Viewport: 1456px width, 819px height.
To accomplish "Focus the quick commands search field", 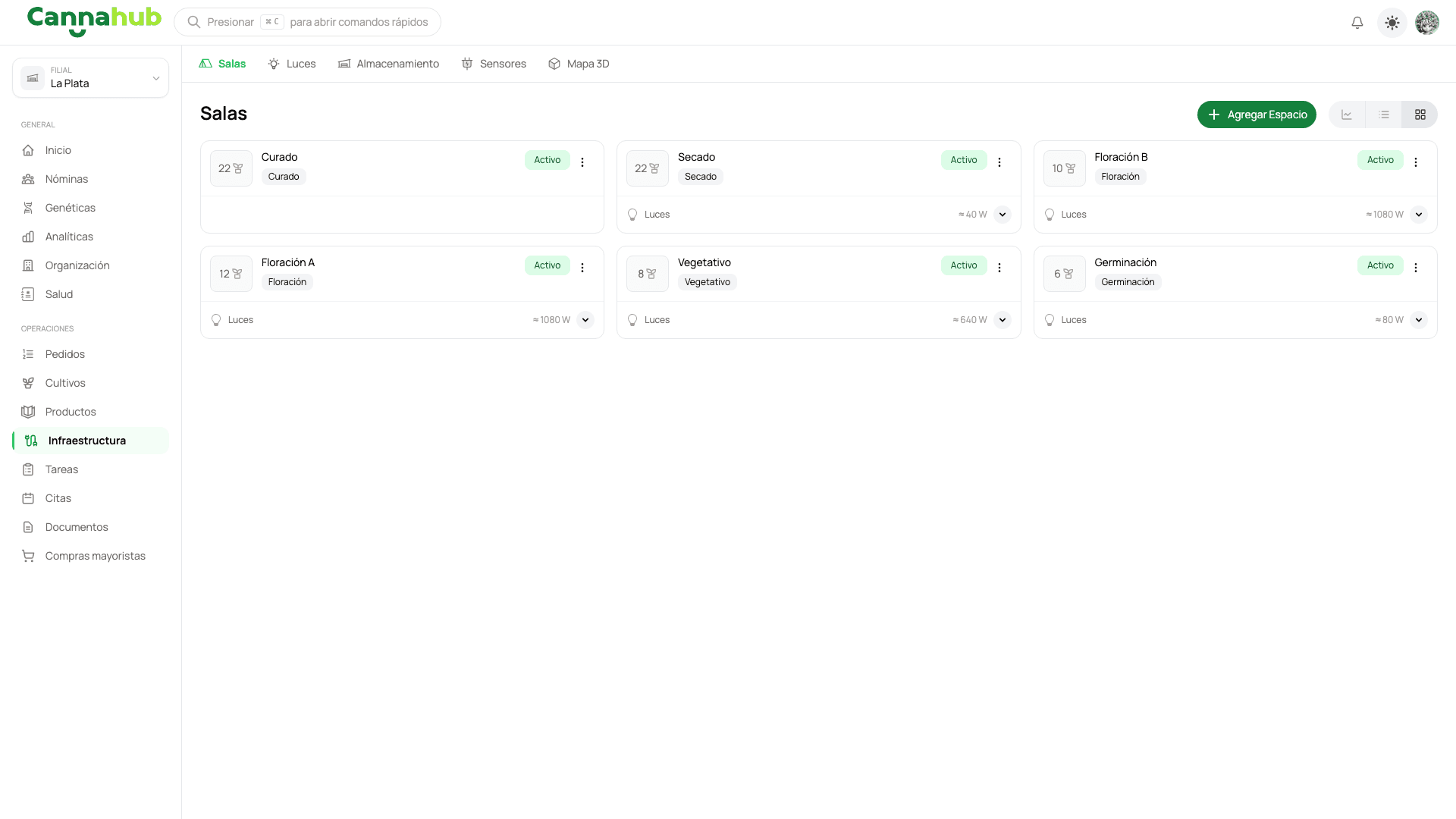I will point(307,22).
